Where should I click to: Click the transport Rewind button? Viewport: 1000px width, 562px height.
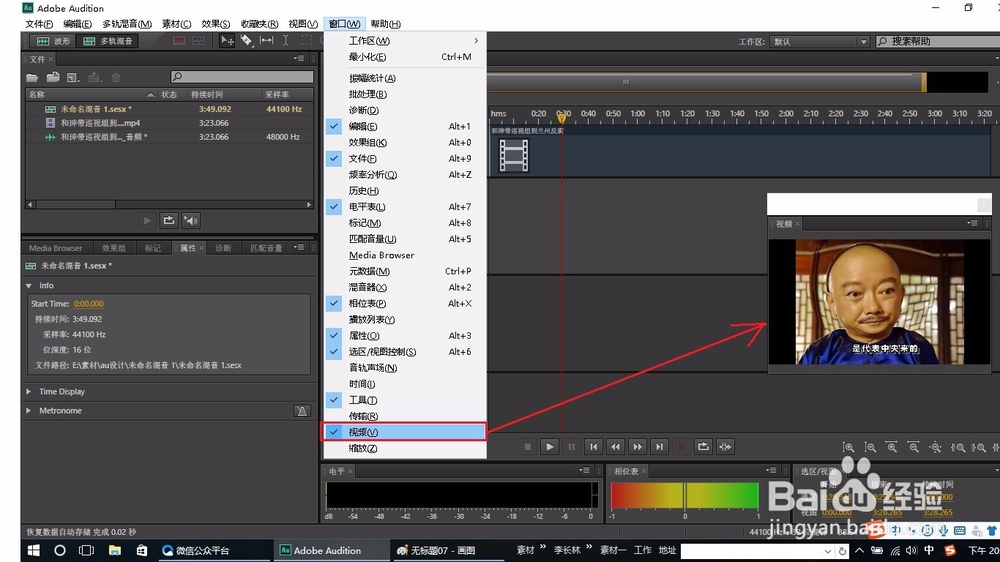pos(615,447)
